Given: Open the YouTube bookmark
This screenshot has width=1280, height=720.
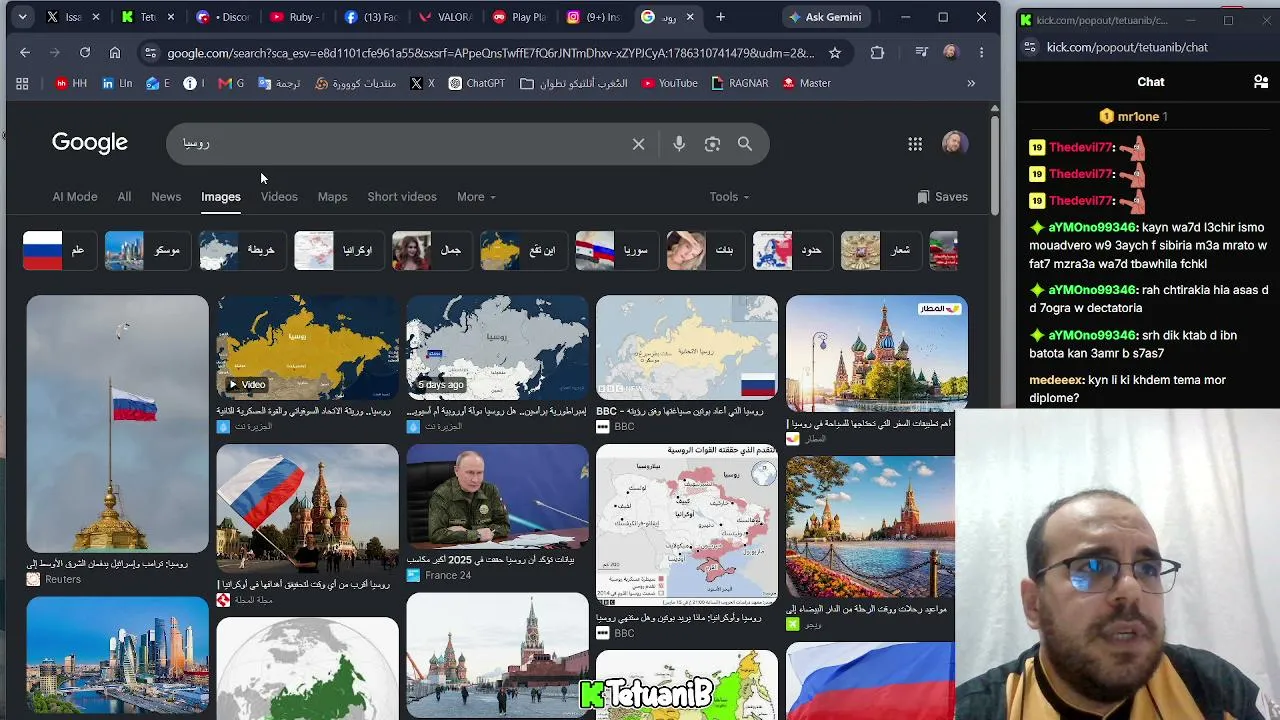Looking at the screenshot, I should click(668, 84).
